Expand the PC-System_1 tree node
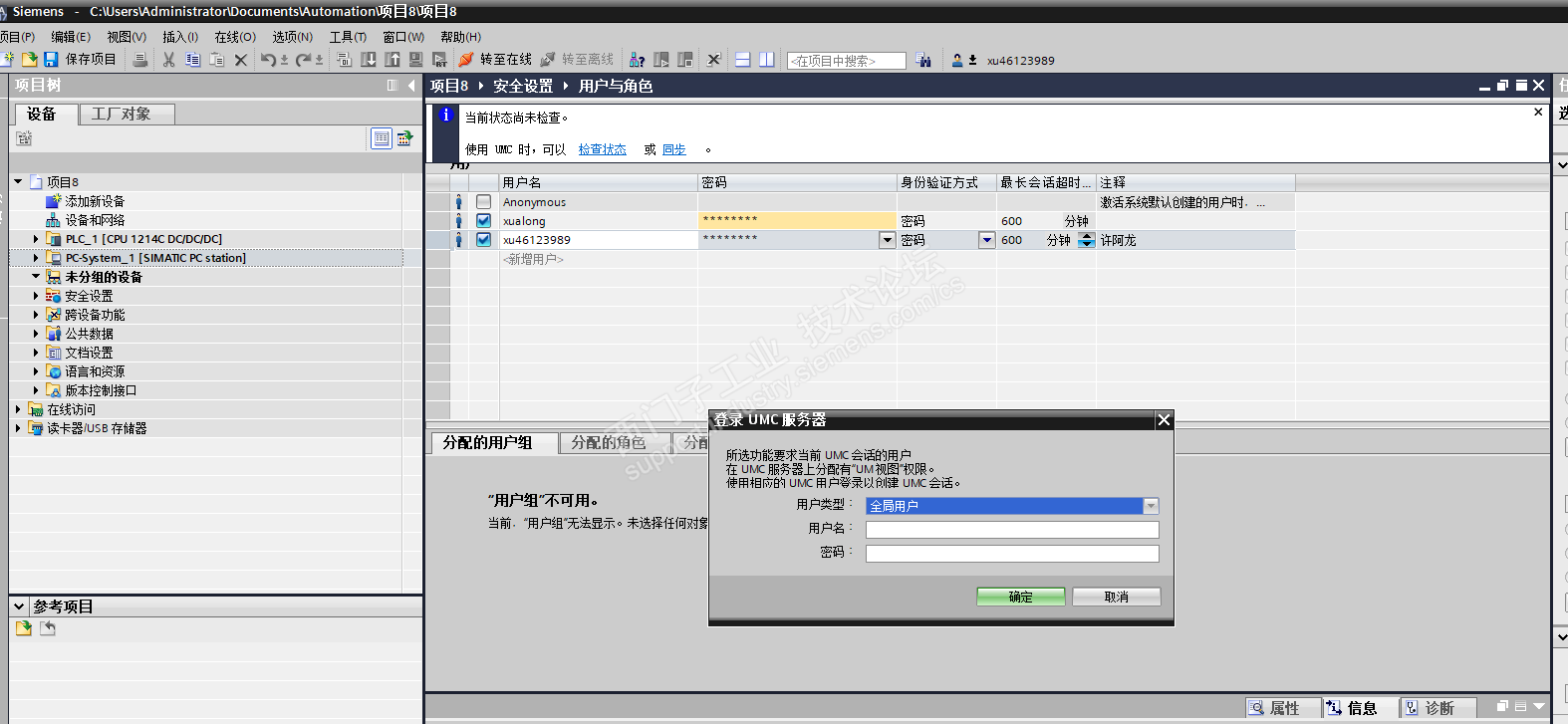Screen dimensions: 1568x724 (36, 258)
